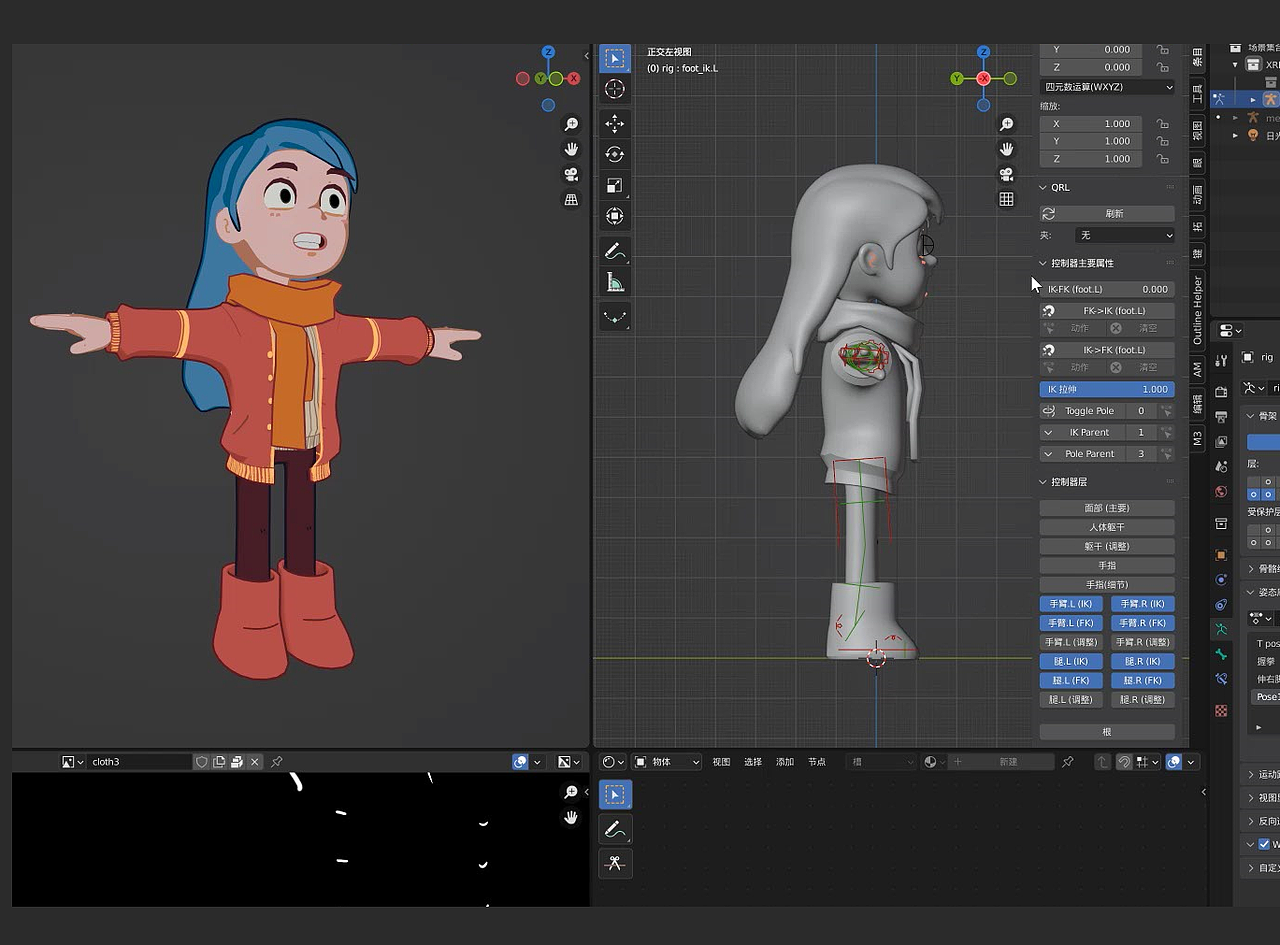Image resolution: width=1280 pixels, height=945 pixels.
Task: Open the 添加 menu in node editor
Action: 785,762
